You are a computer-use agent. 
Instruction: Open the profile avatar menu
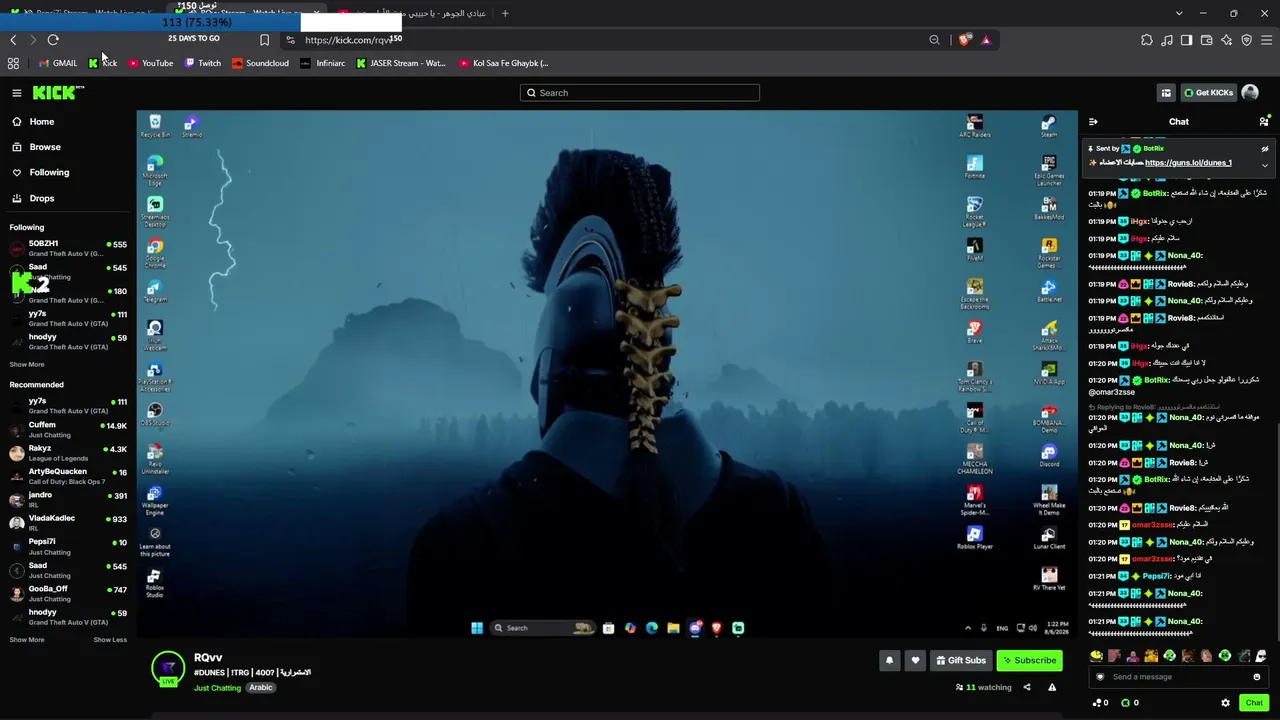[x=1250, y=93]
